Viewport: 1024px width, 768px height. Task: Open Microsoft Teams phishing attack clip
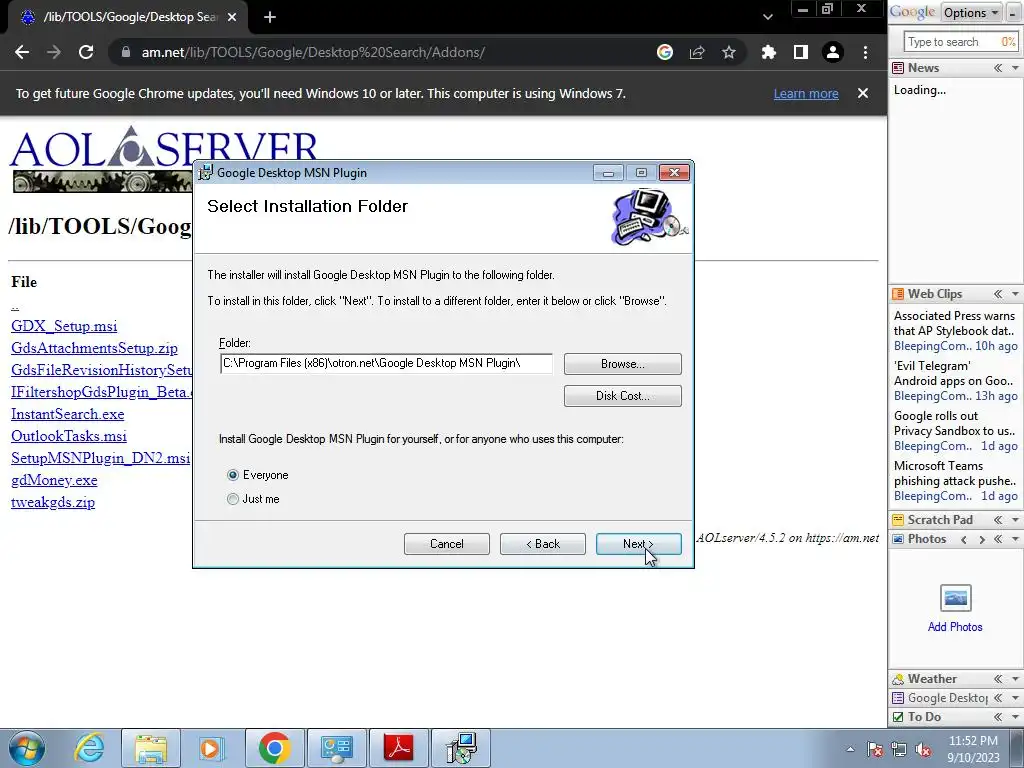[955, 473]
